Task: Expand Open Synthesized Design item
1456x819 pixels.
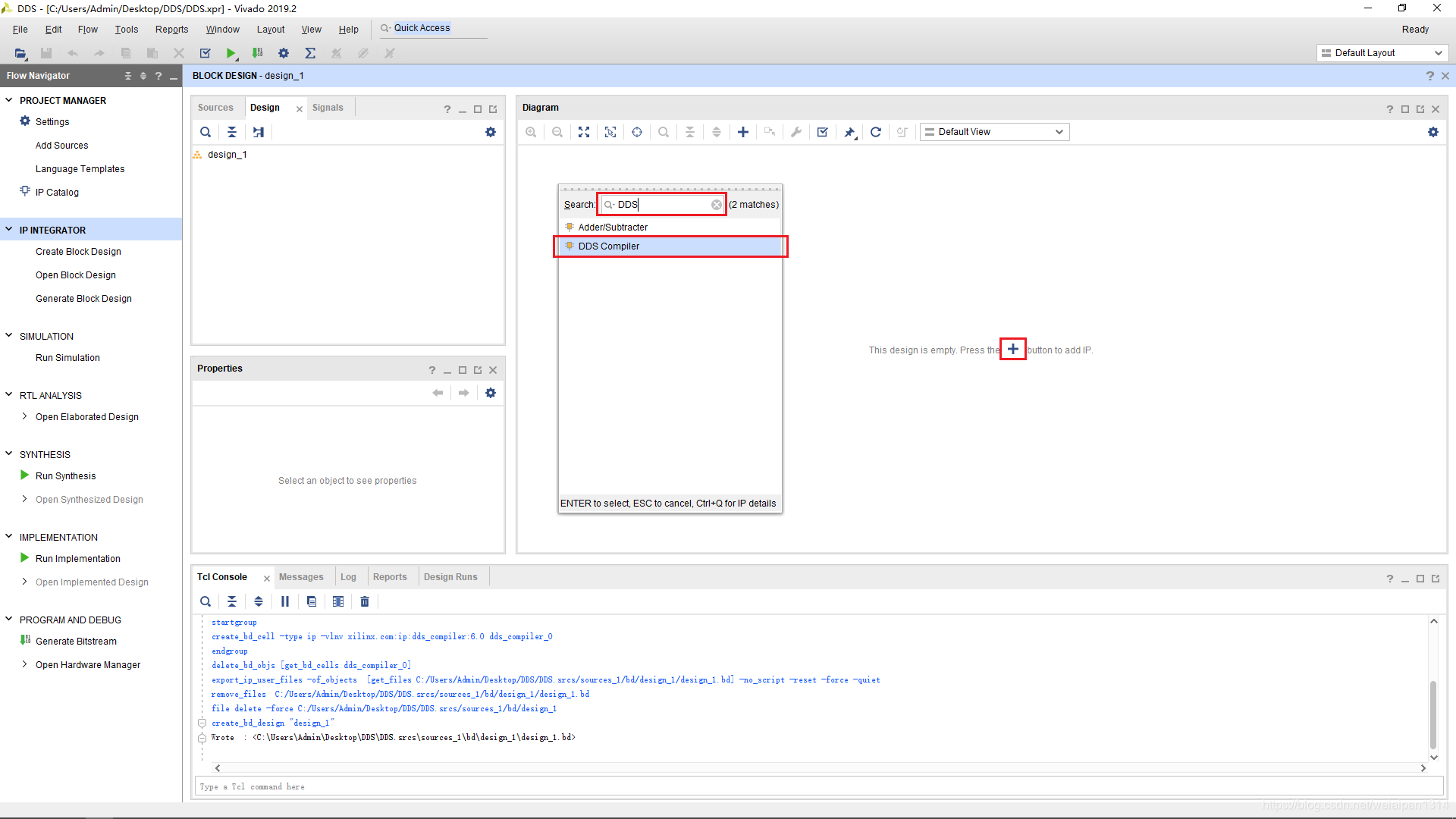Action: coord(25,499)
